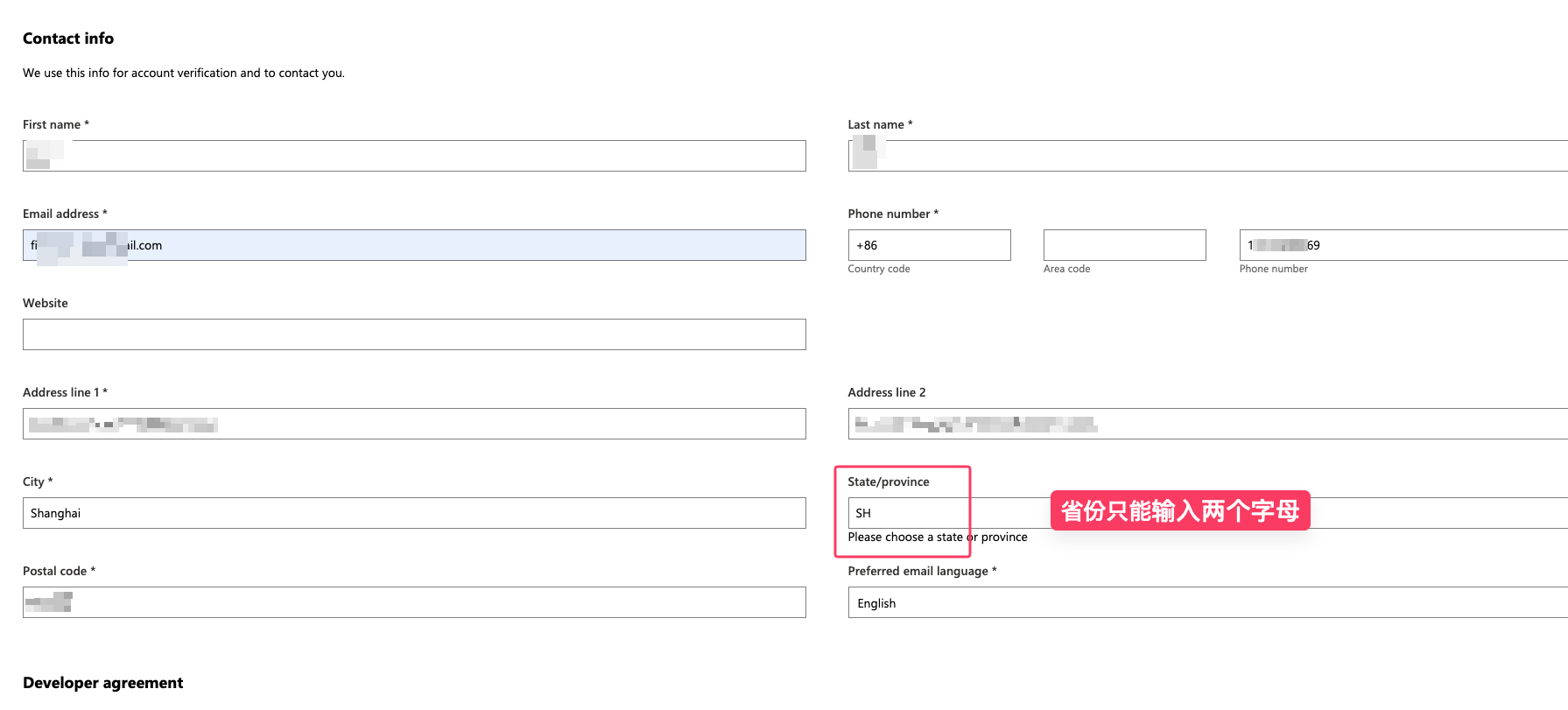Select the Address line 1 field
1568x710 pixels.
413,424
